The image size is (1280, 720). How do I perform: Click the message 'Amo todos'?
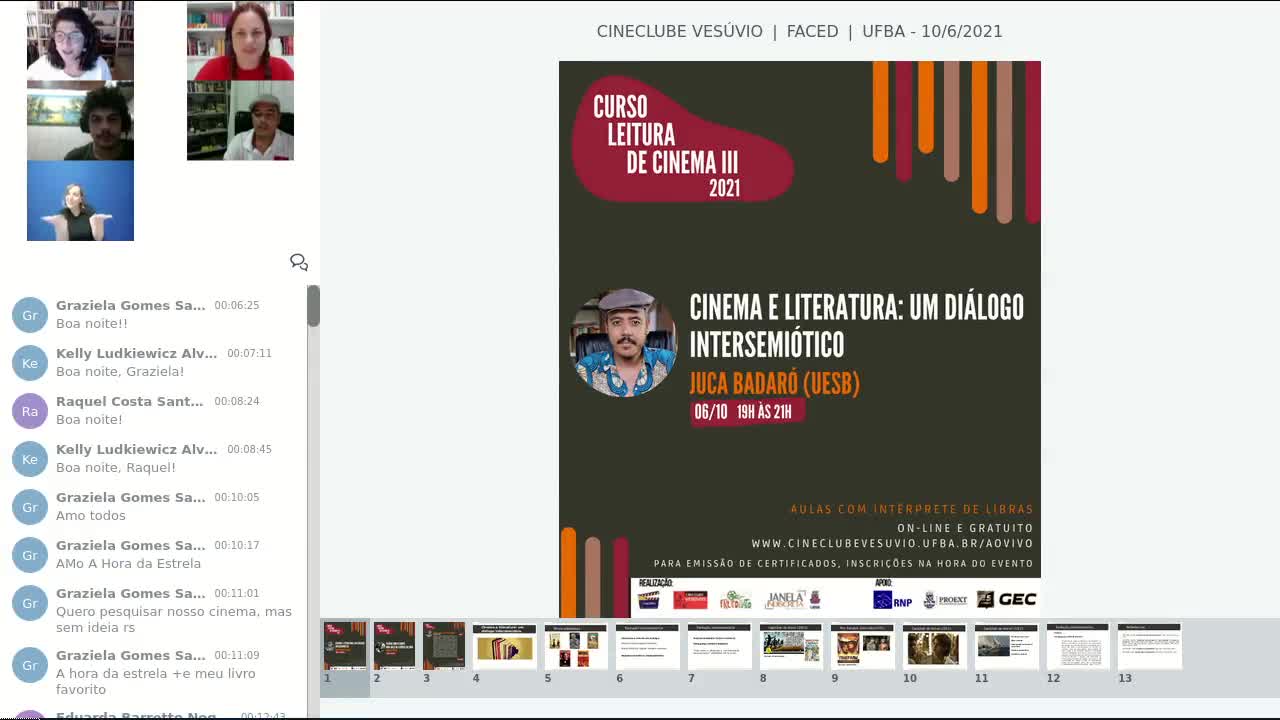pyautogui.click(x=91, y=516)
